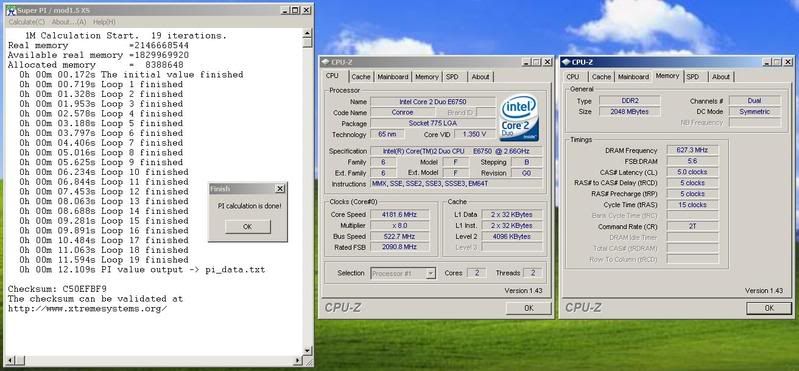This screenshot has height=371, width=799.
Task: Click the DC Mode value Symmetric
Action: coord(754,112)
